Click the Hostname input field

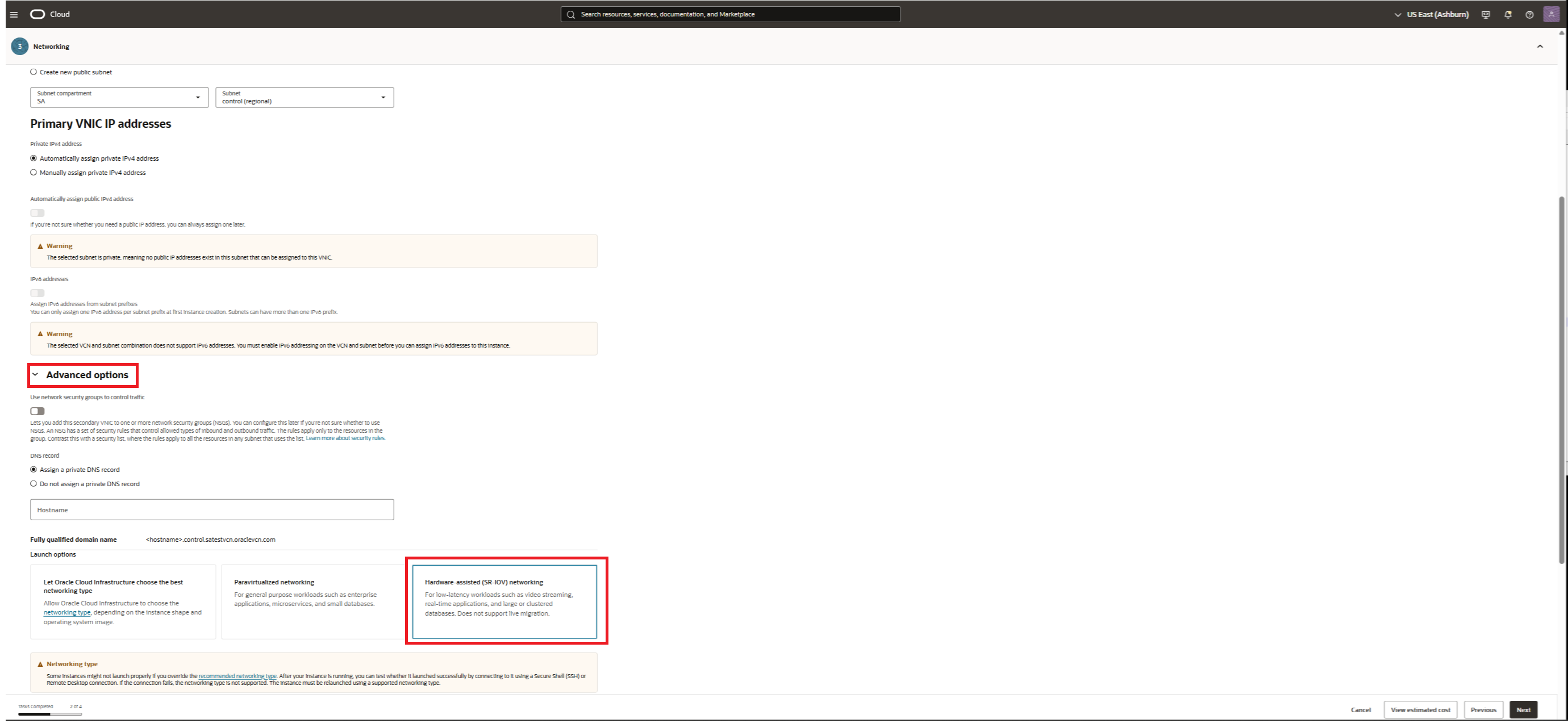click(x=212, y=510)
